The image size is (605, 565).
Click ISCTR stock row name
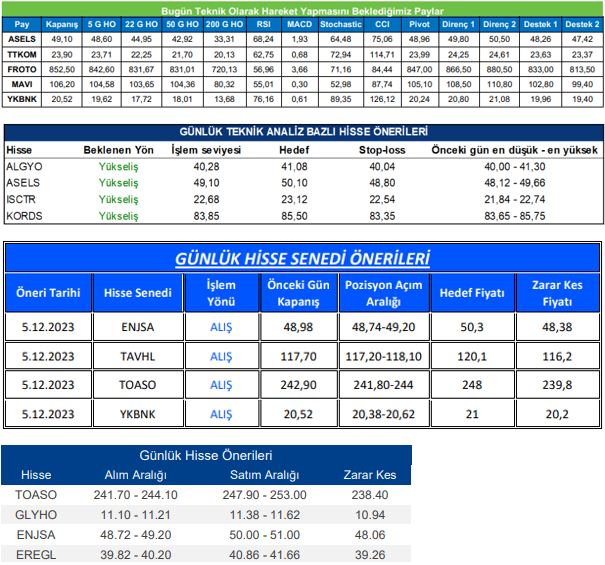click(x=21, y=200)
